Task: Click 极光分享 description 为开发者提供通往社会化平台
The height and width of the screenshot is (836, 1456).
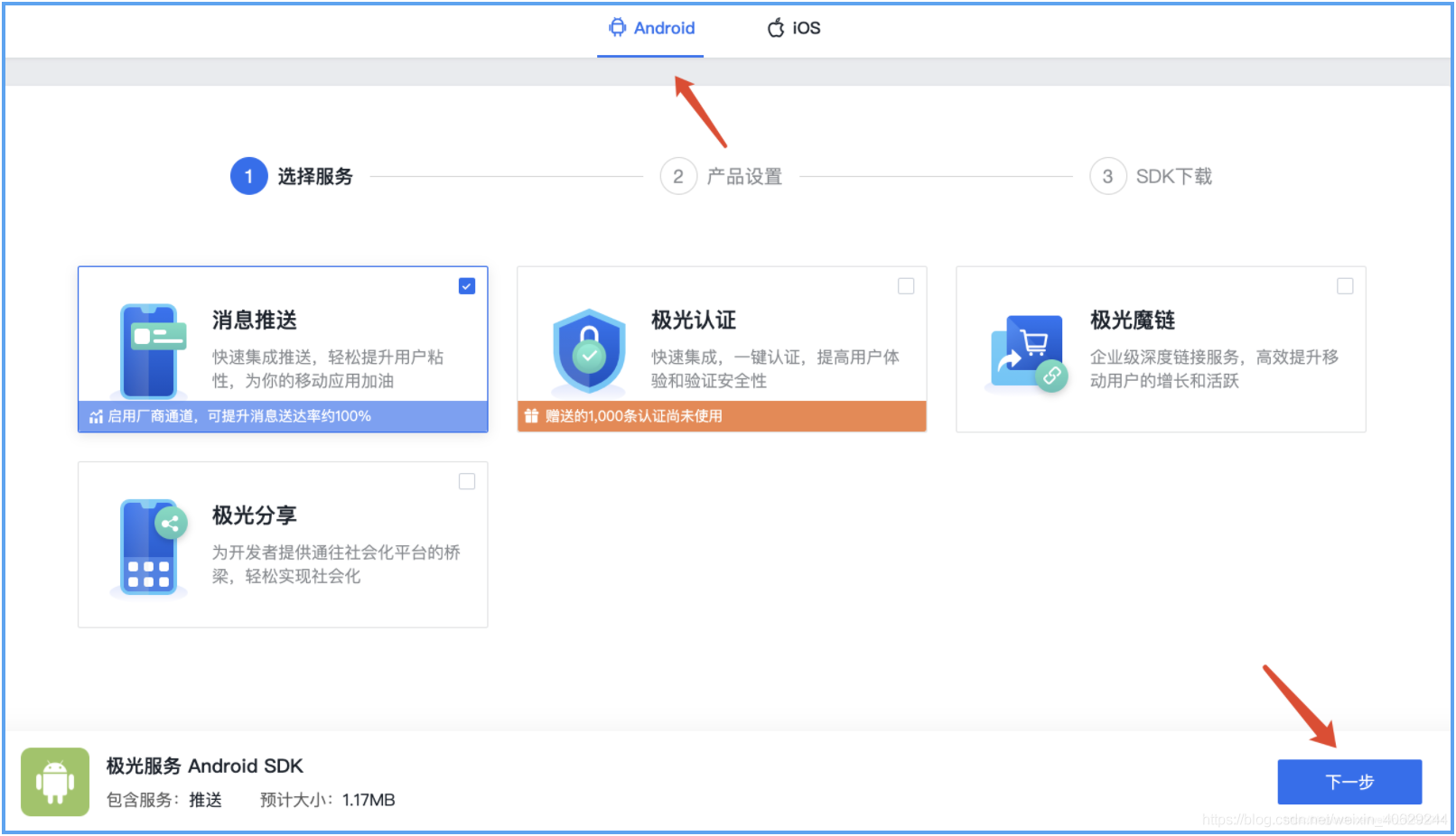Action: pyautogui.click(x=337, y=564)
